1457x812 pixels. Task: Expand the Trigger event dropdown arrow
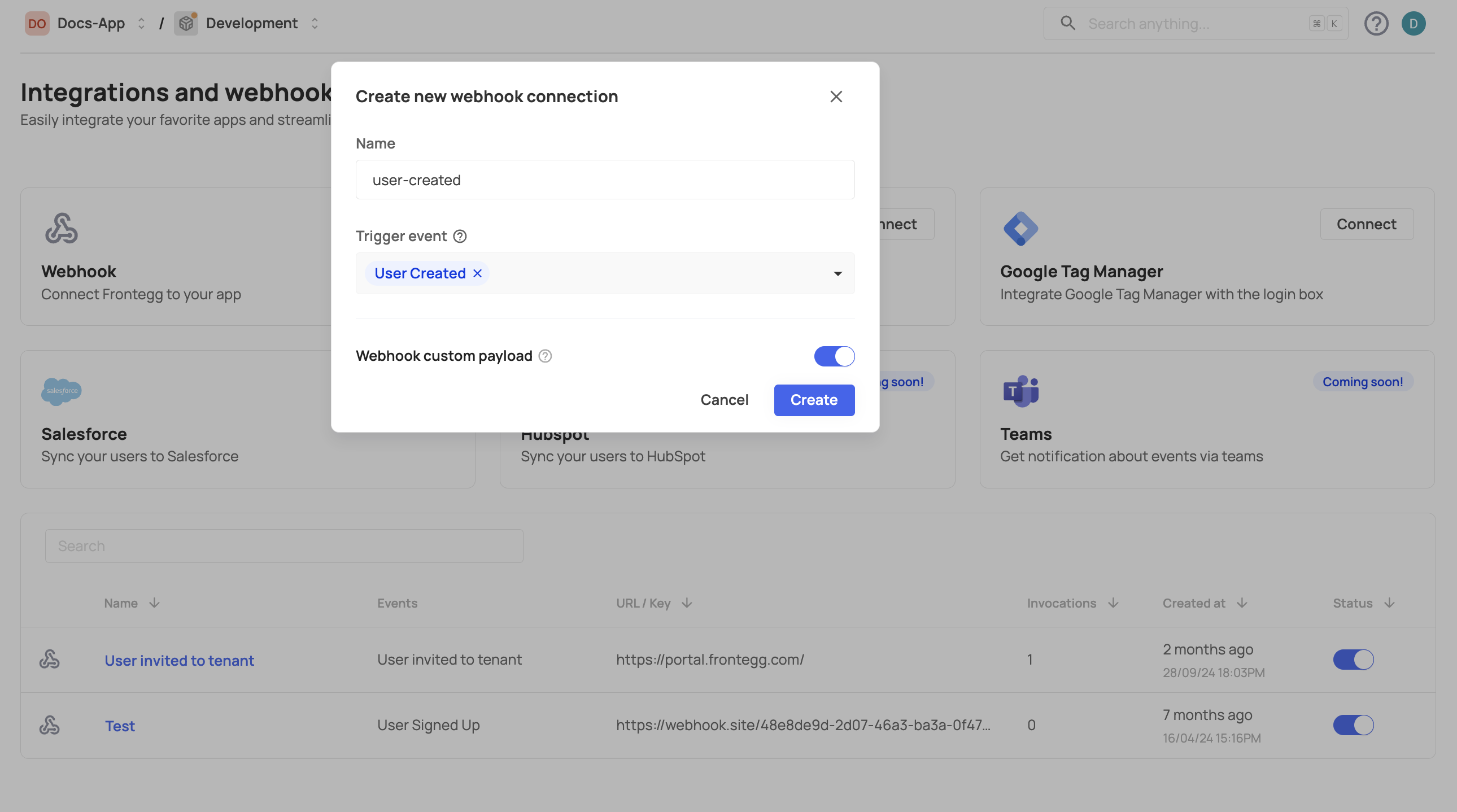(x=837, y=274)
